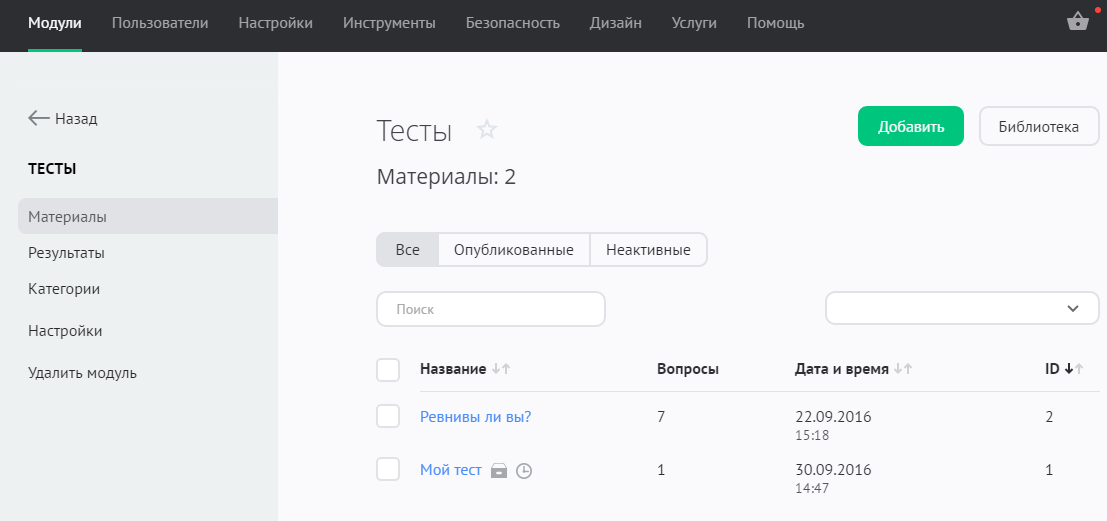Tick the select-all checkbox in table header
The width and height of the screenshot is (1107, 521).
pyautogui.click(x=388, y=370)
